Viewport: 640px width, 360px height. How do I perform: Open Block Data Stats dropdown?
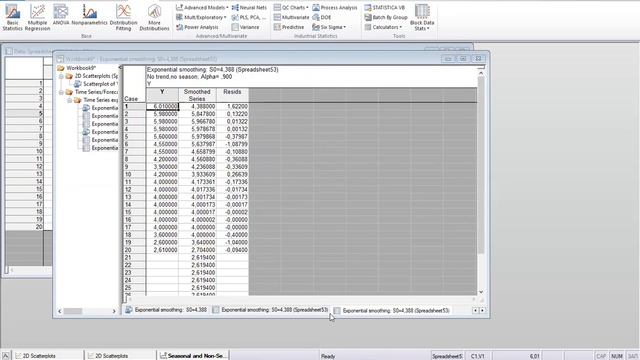pyautogui.click(x=422, y=17)
